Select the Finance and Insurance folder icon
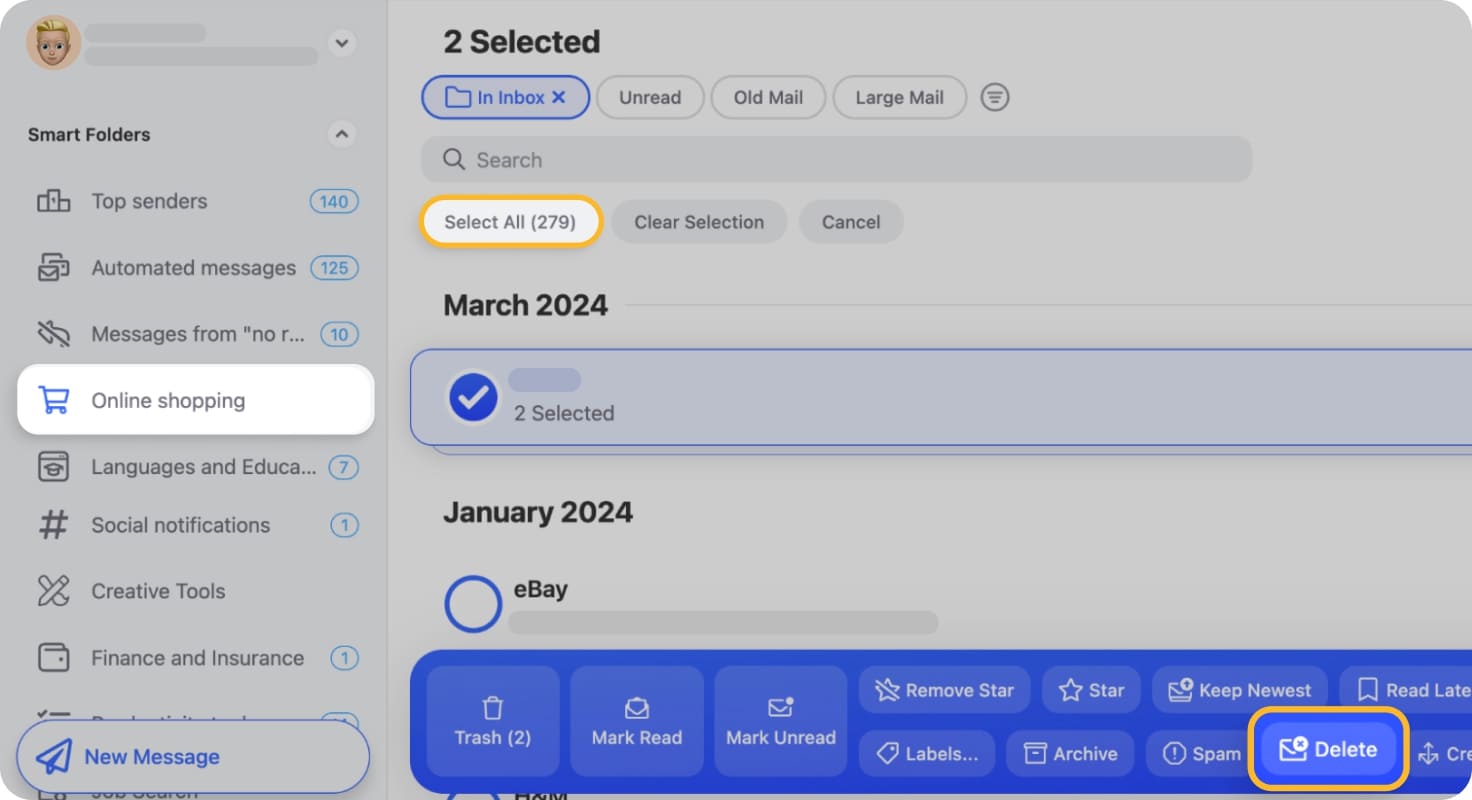This screenshot has height=800, width=1472. (x=55, y=657)
